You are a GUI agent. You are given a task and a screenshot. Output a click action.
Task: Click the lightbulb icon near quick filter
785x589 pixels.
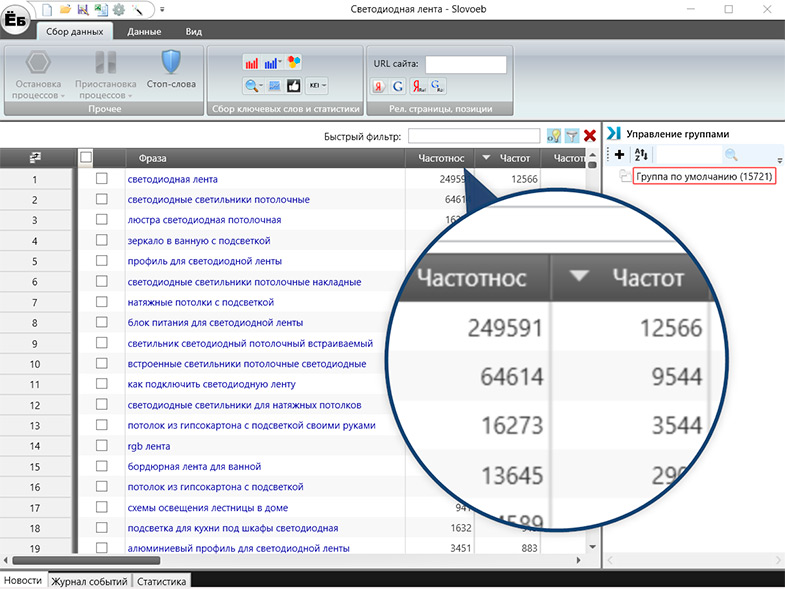coord(554,135)
